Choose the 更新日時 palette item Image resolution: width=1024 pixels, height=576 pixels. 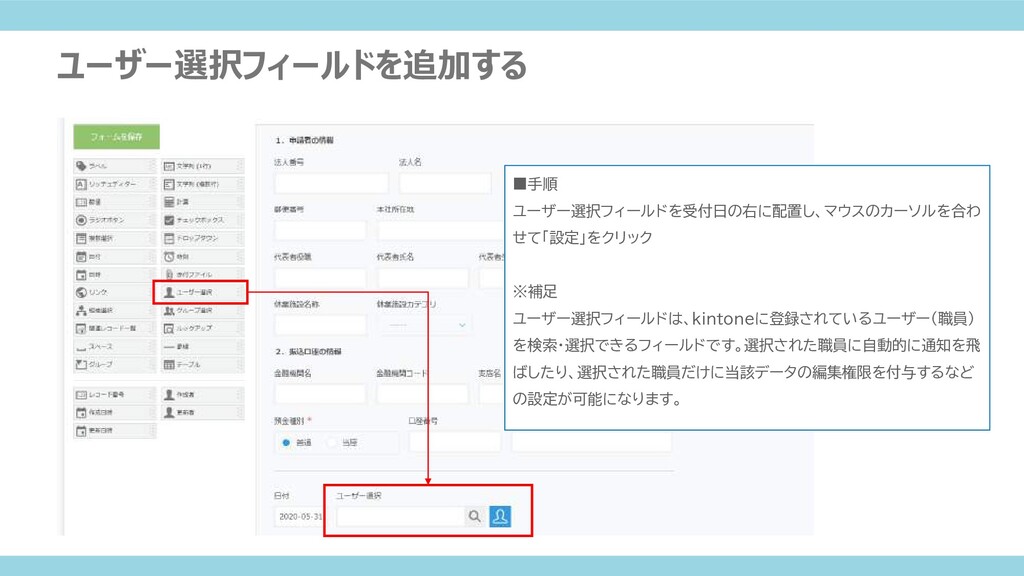115,431
